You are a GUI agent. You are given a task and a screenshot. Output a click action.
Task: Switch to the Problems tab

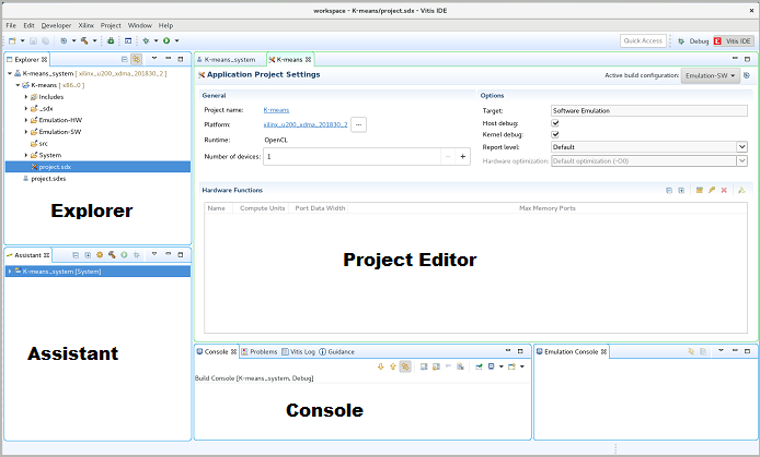click(x=259, y=352)
